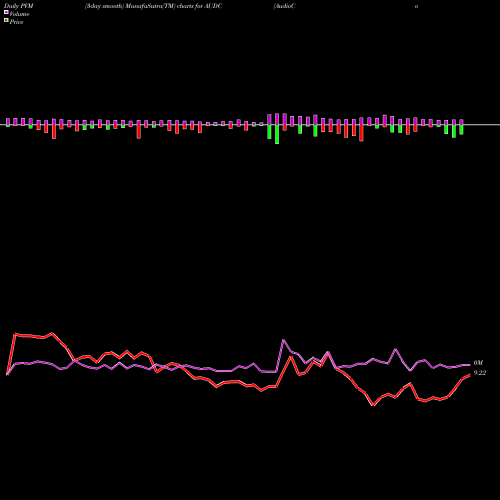
Task: Click the 'Volume' legend label
Action: (x=19, y=14)
